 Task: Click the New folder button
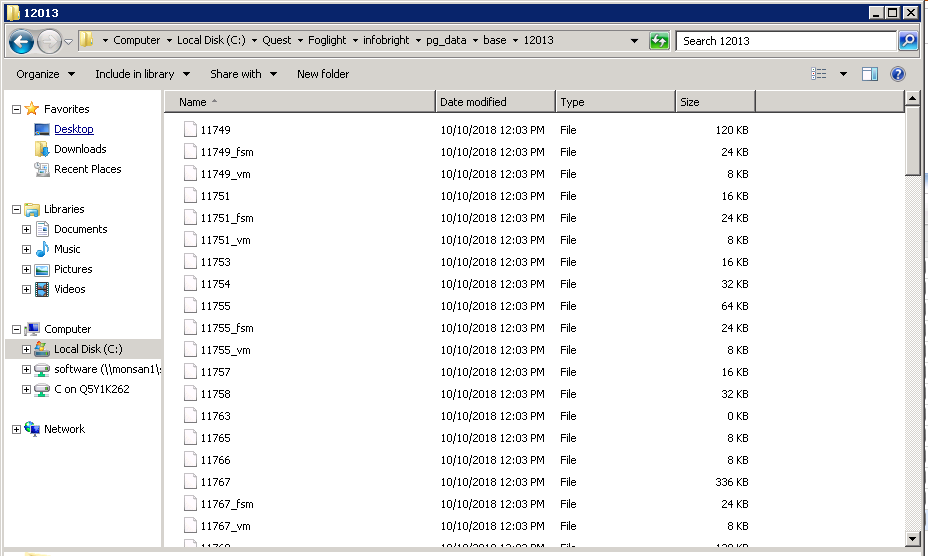pyautogui.click(x=323, y=74)
